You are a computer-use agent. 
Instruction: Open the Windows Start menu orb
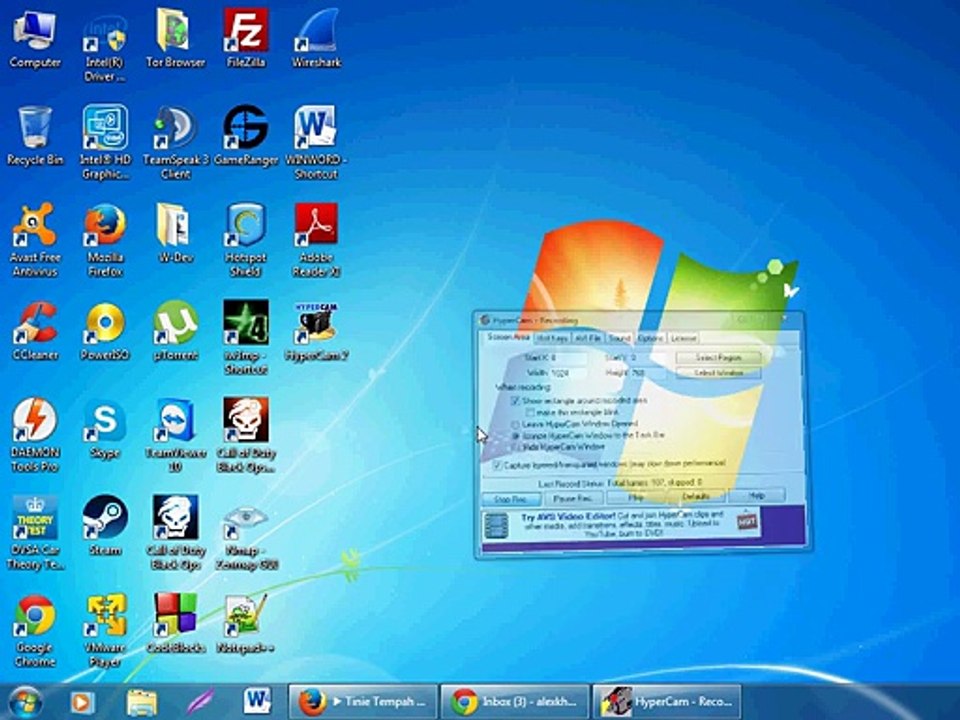click(x=26, y=702)
